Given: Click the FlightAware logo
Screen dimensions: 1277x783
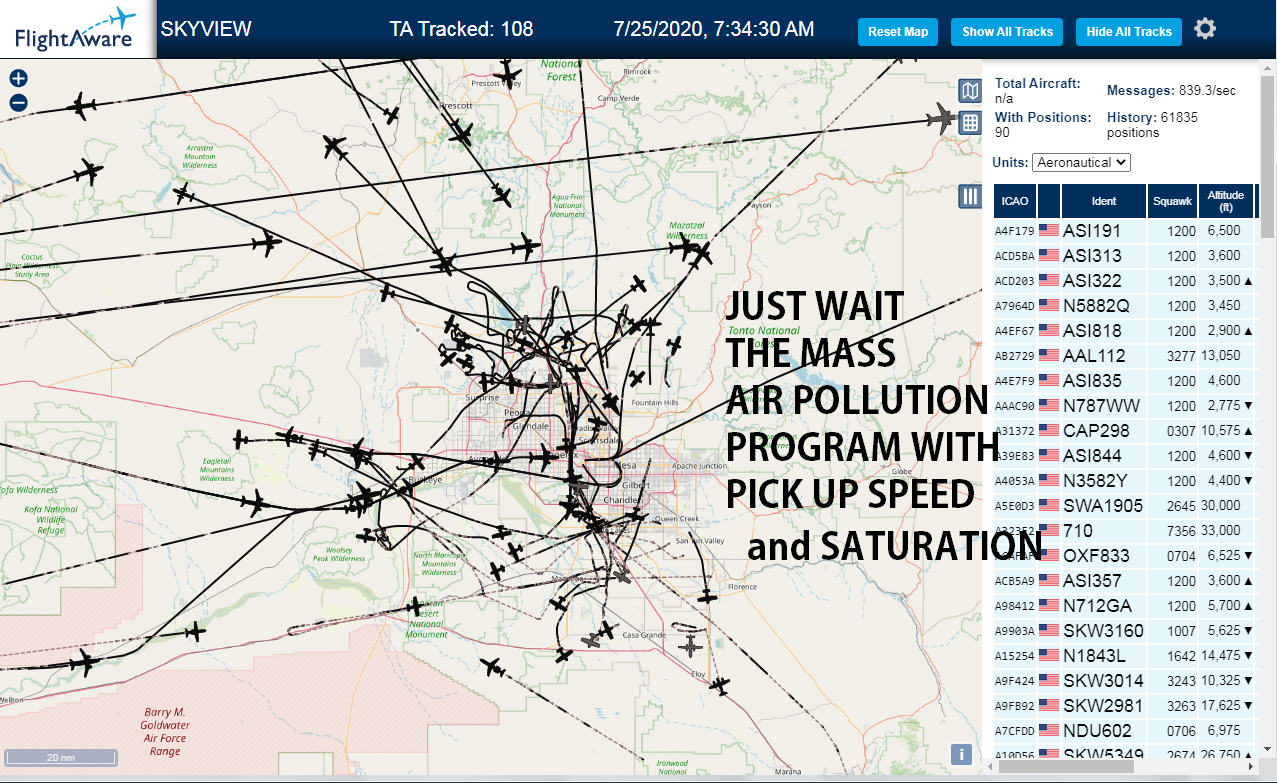Looking at the screenshot, I should click(77, 30).
